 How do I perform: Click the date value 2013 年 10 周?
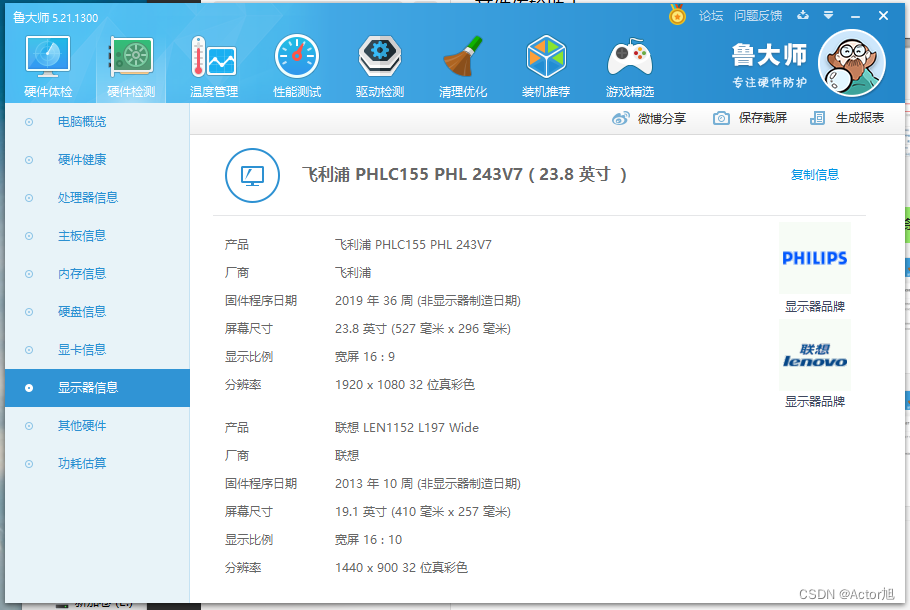(374, 483)
